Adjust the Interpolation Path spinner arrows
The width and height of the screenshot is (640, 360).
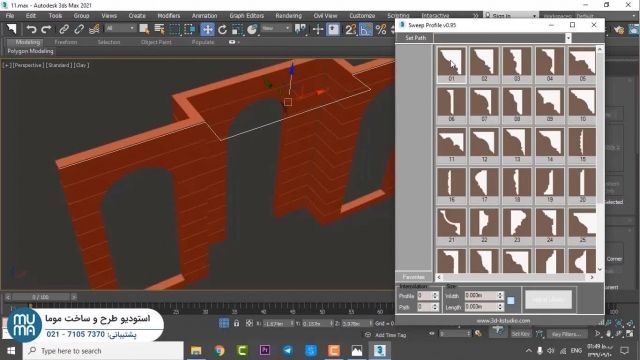pos(435,307)
